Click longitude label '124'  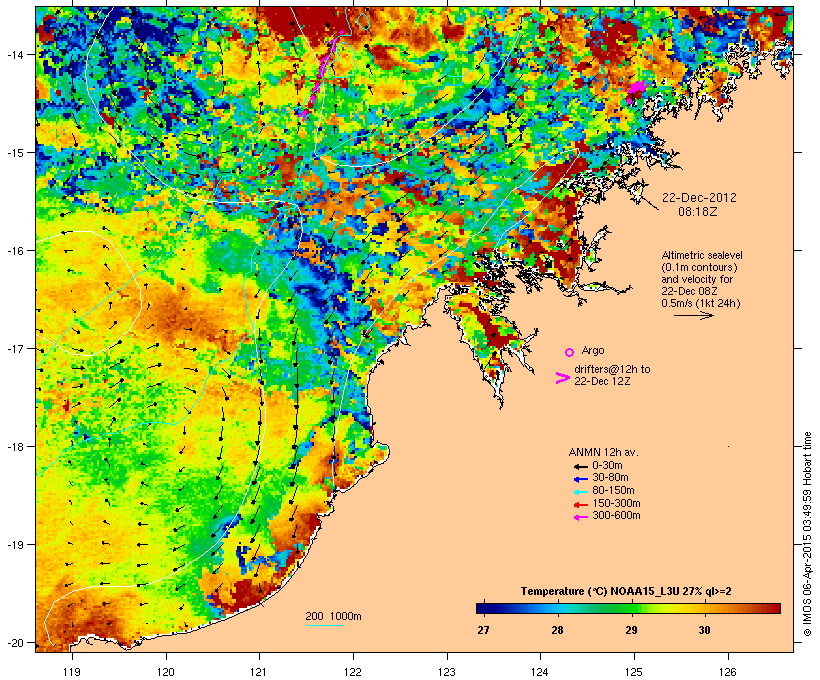pos(540,672)
